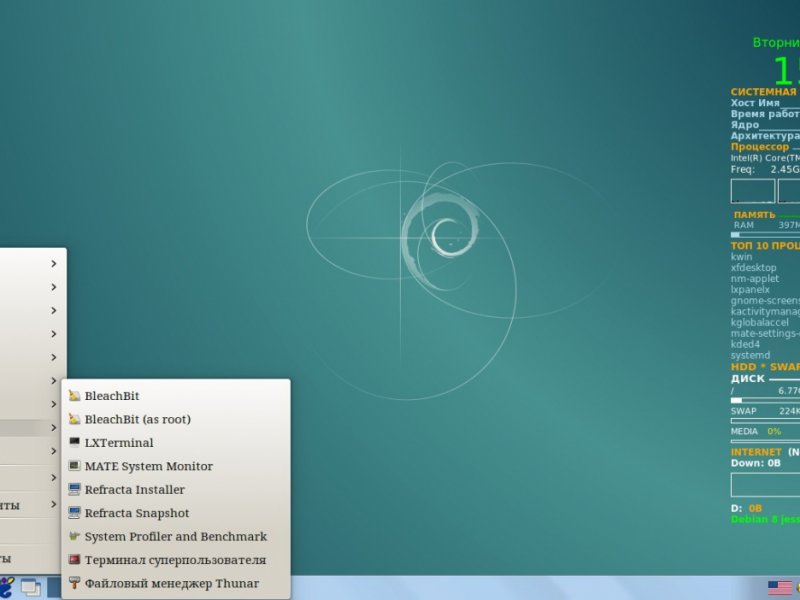Start LXTerminal from the menu
This screenshot has height=600, width=800.
[x=176, y=443]
